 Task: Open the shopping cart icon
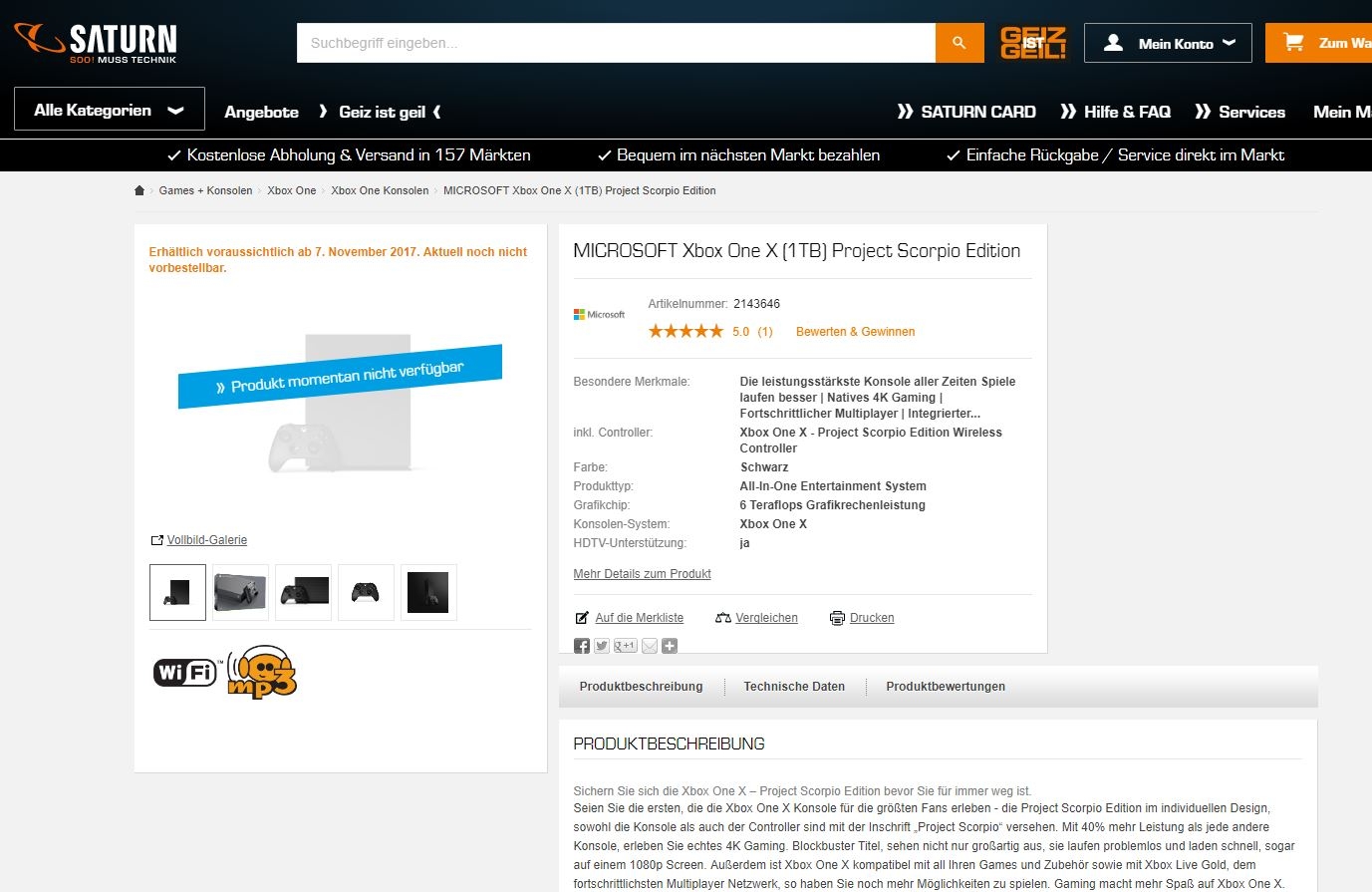pyautogui.click(x=1293, y=43)
